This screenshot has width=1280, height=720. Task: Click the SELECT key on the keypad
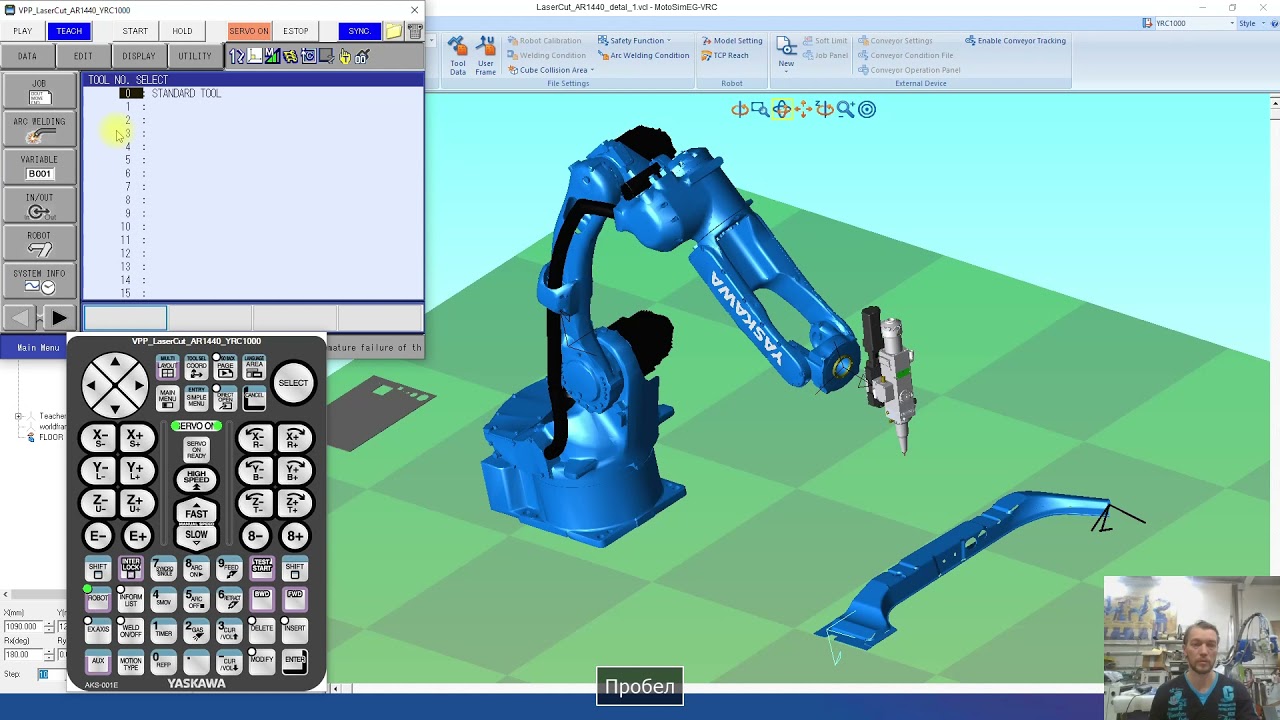click(x=293, y=383)
